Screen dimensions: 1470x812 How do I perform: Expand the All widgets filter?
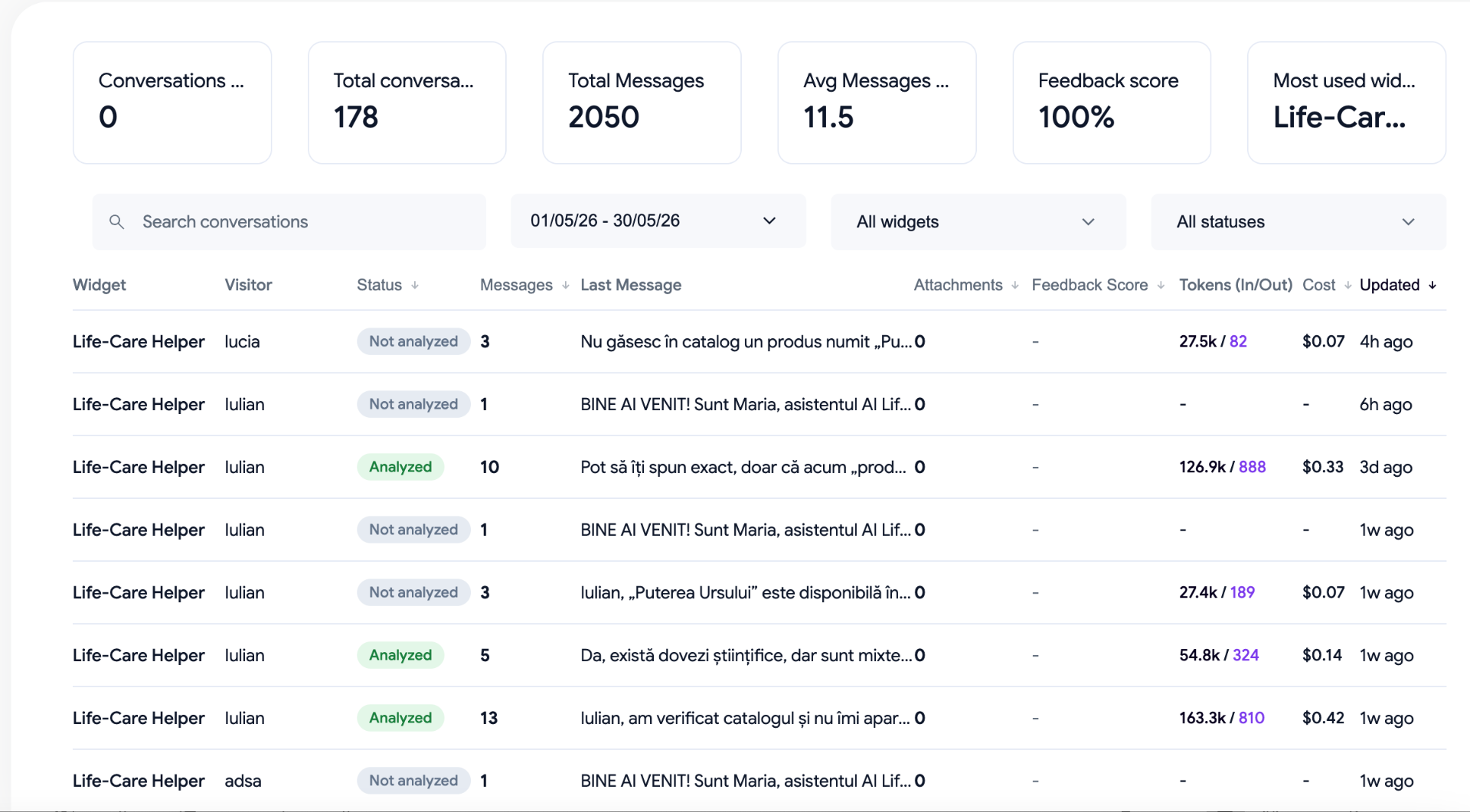pos(978,222)
